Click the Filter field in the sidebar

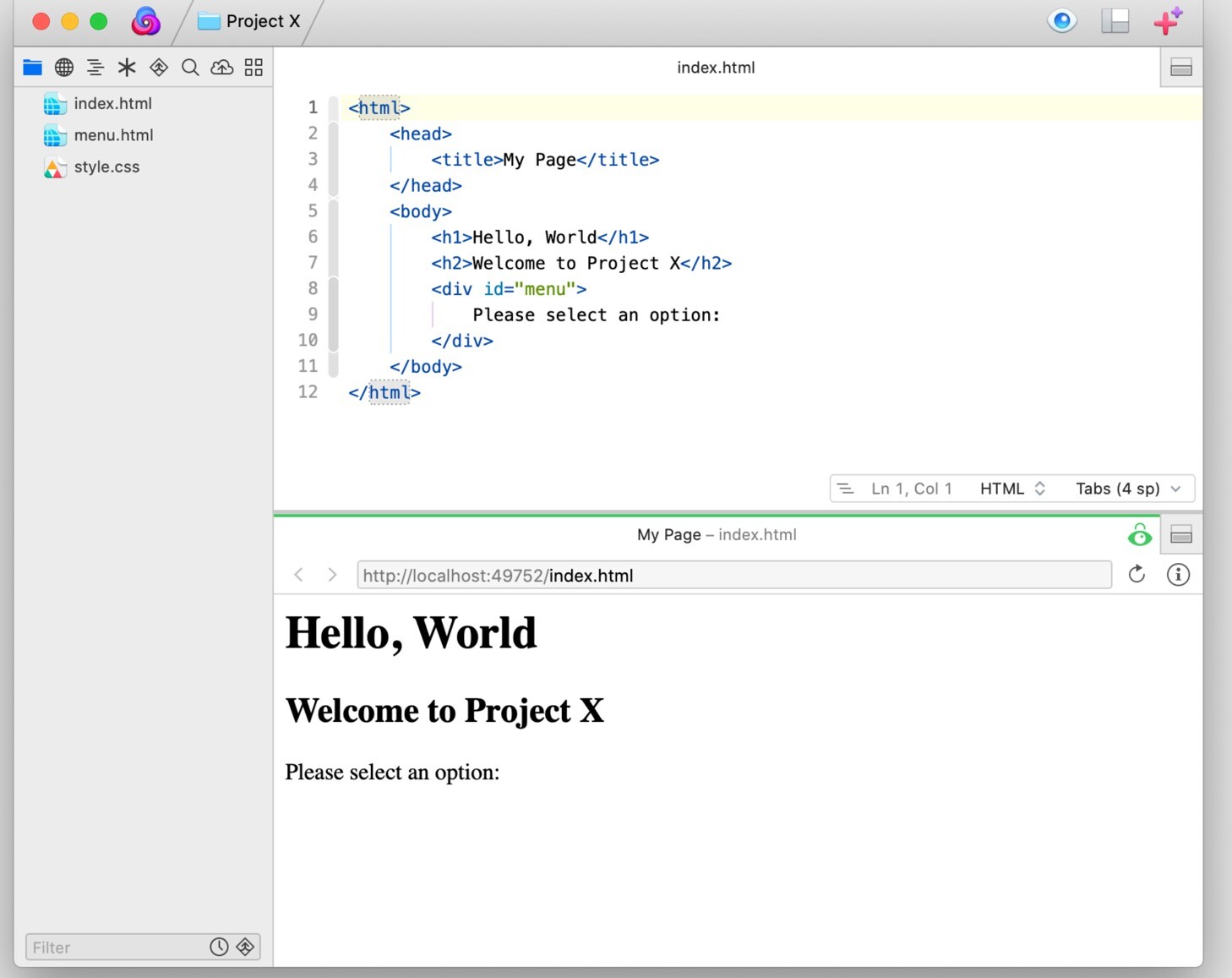click(114, 948)
